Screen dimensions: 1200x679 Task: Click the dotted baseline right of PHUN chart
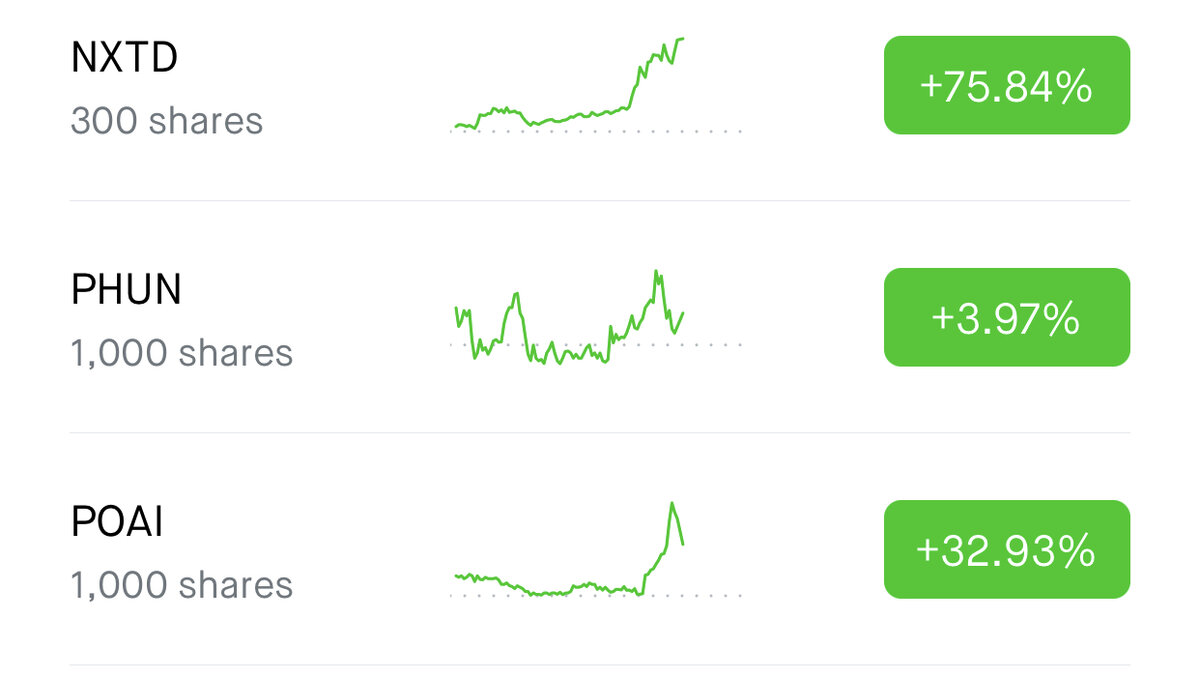714,344
